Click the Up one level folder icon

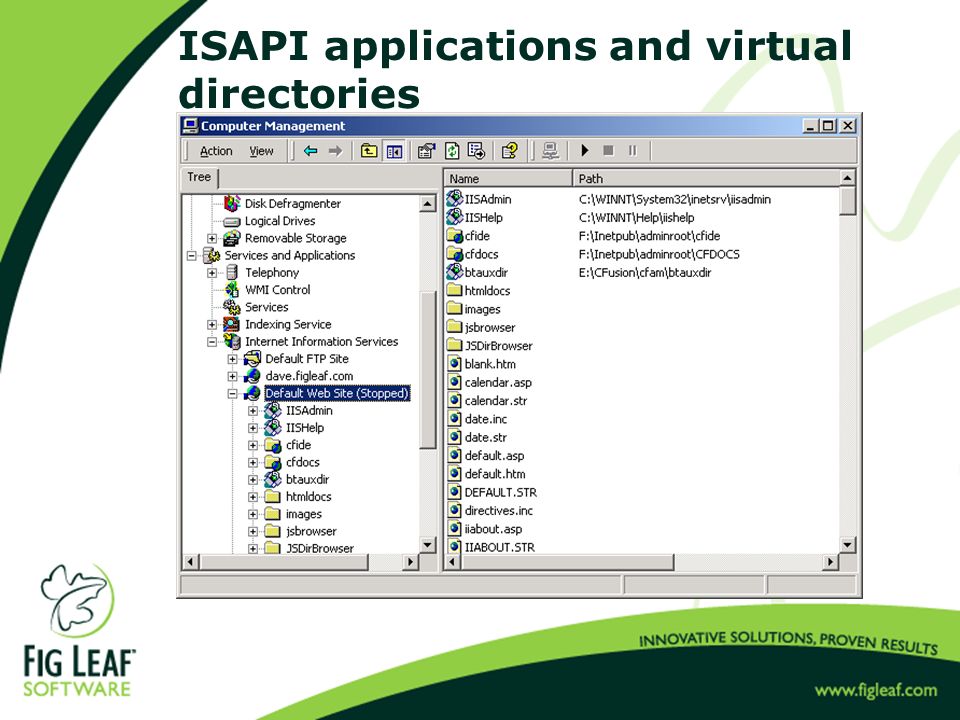[x=369, y=151]
